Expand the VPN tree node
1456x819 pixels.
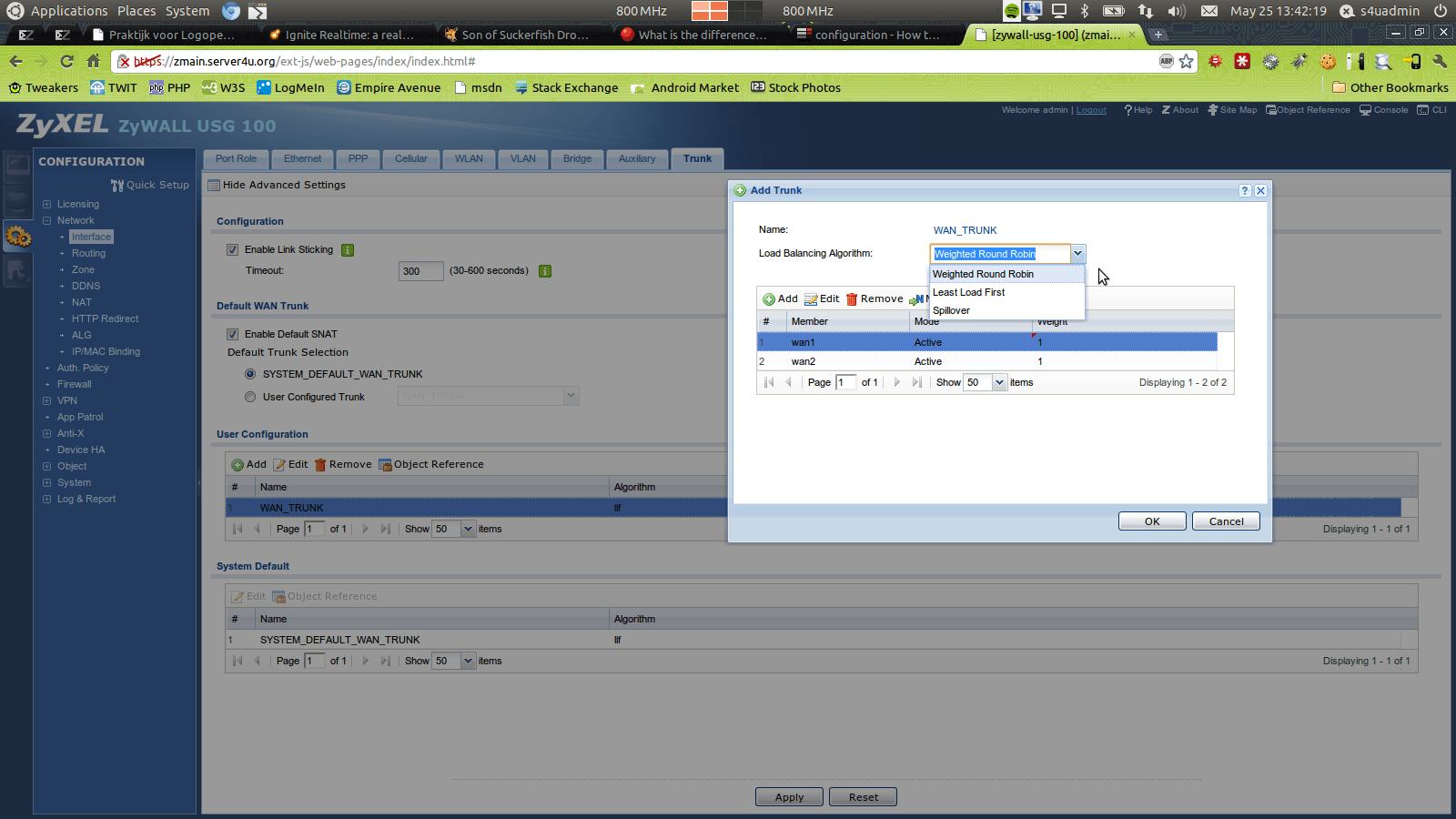[x=46, y=401]
